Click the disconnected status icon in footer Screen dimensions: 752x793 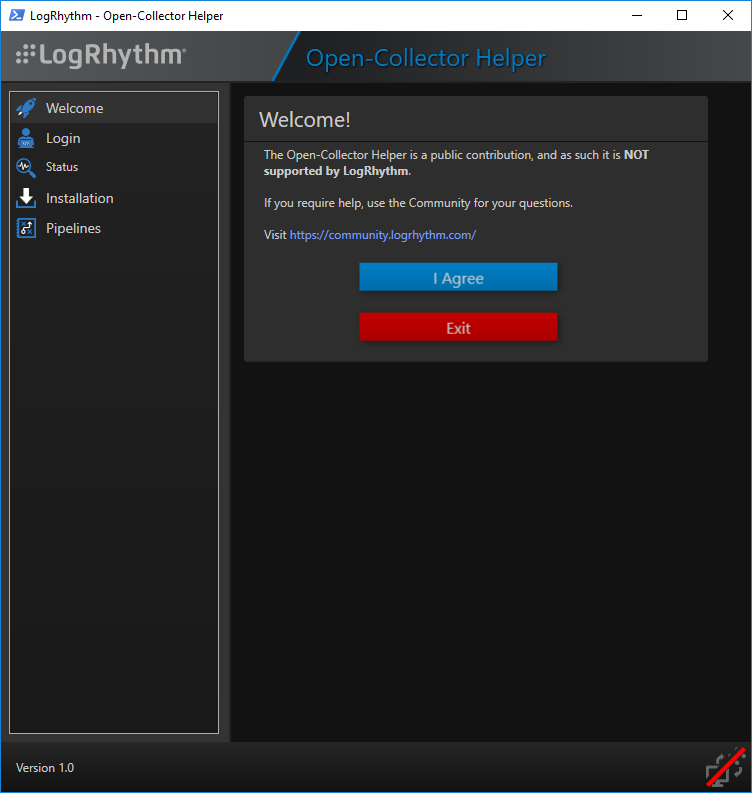(725, 767)
